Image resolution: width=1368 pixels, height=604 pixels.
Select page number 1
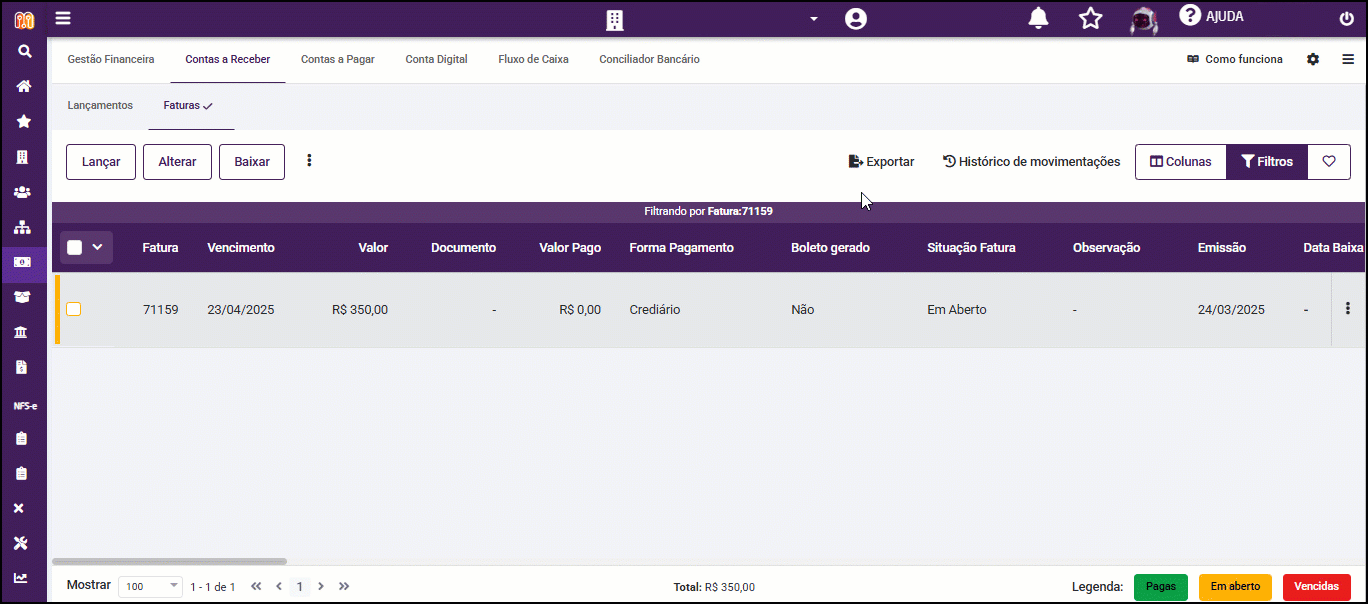pyautogui.click(x=299, y=587)
